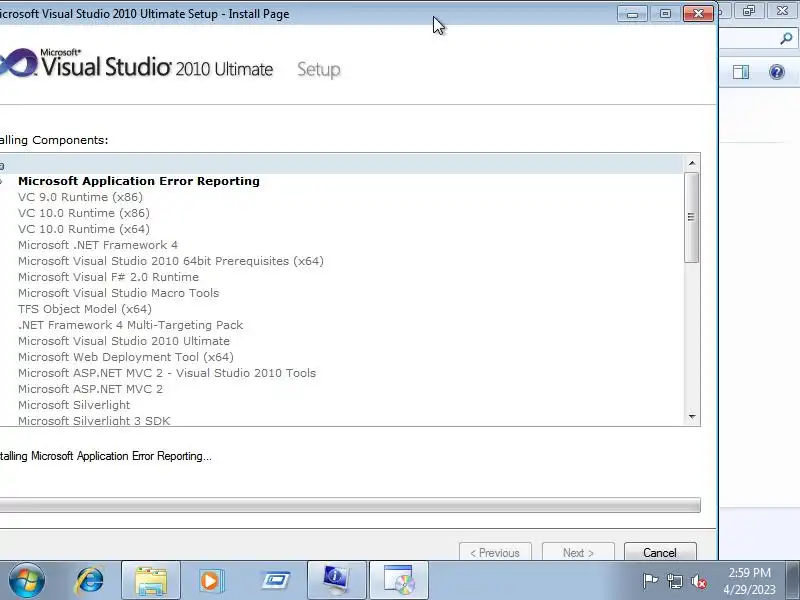
Task: Minimize the Visual Studio setup window
Action: [632, 13]
